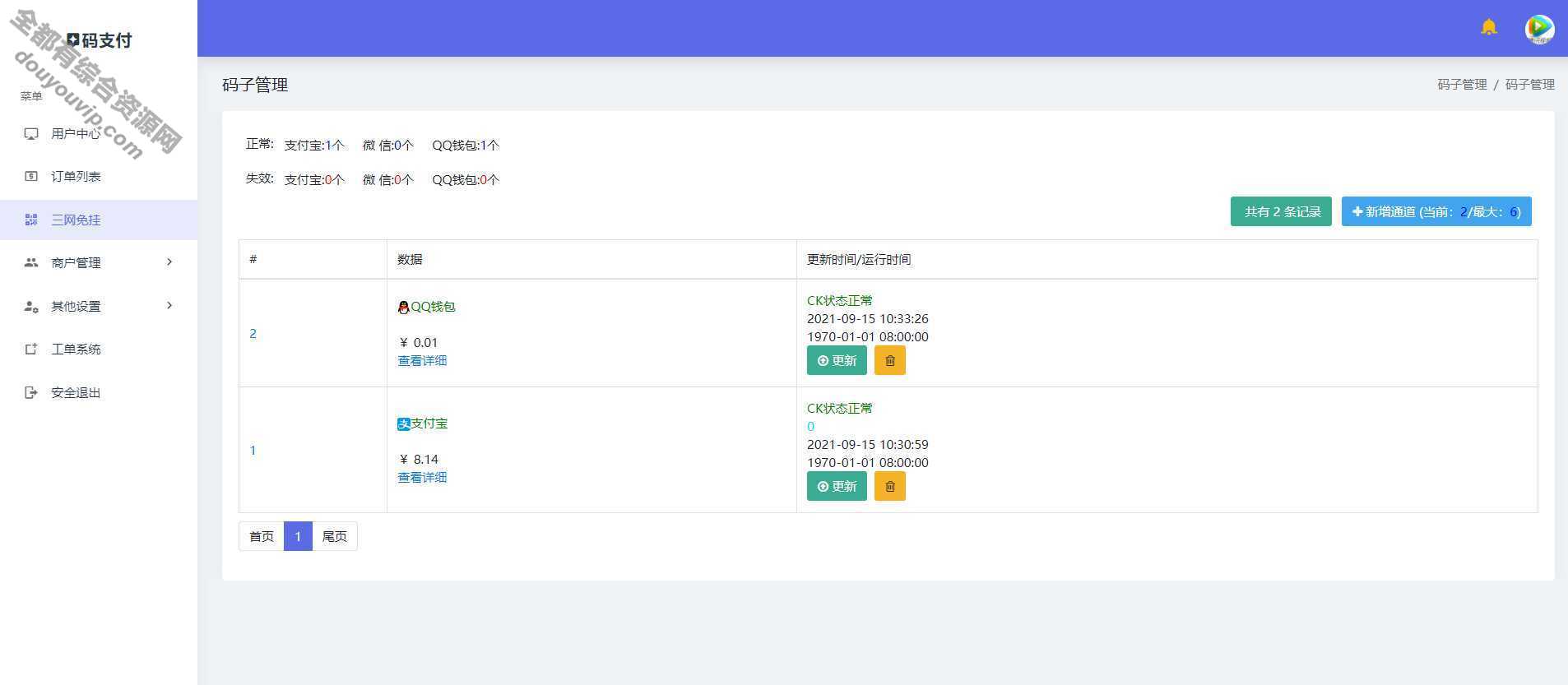Click timestamp 2021-09-15 10:33:26
Viewport: 1568px width, 685px height.
[x=868, y=318]
